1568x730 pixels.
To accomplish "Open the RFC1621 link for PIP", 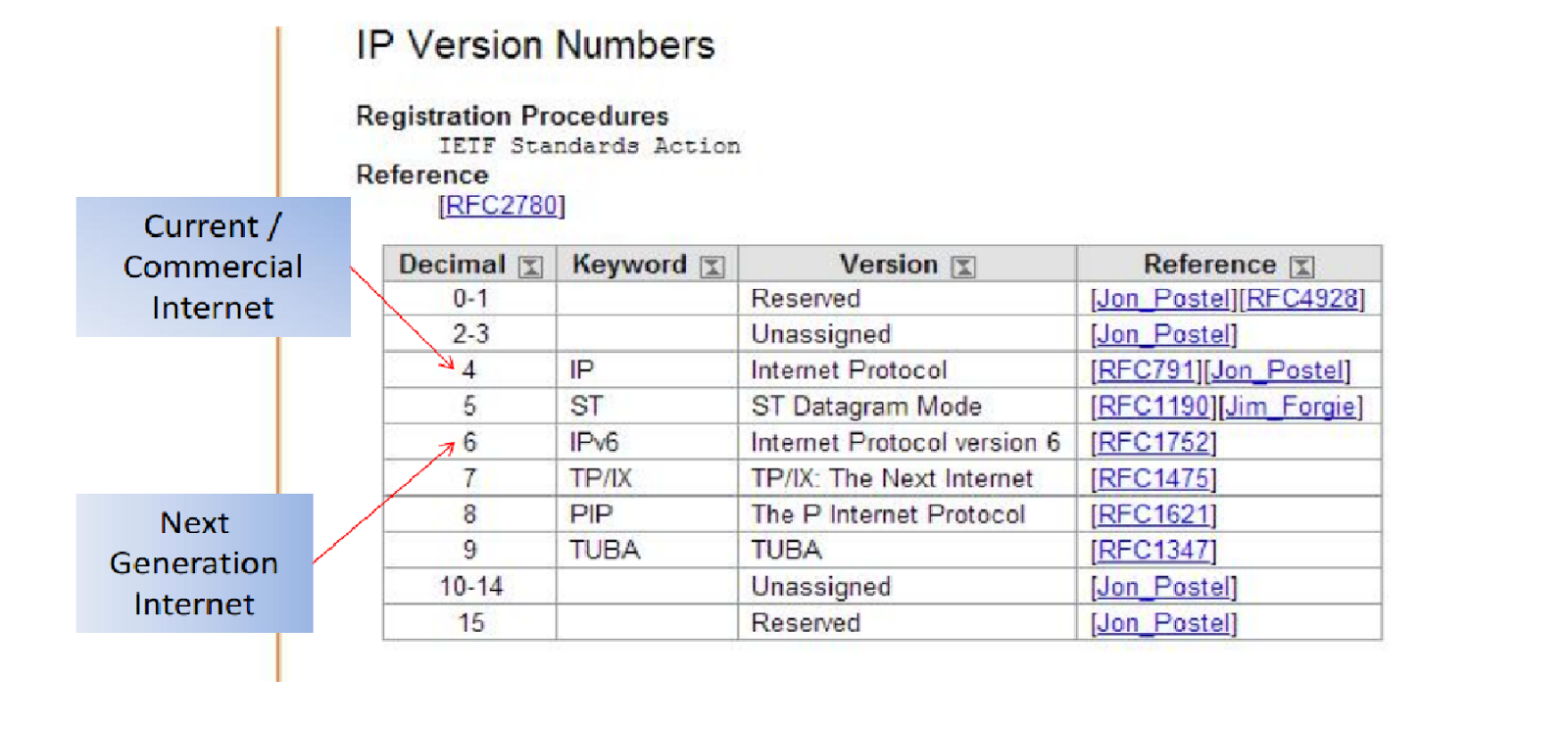I will pyautogui.click(x=1153, y=514).
